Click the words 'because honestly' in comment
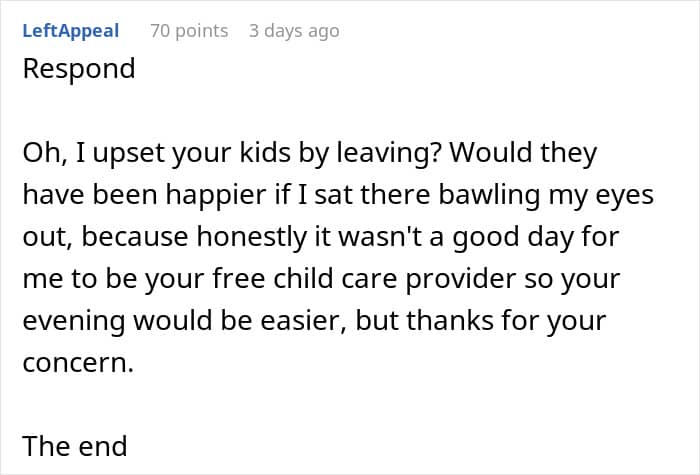Viewport: 700px width, 475px height. pyautogui.click(x=194, y=237)
